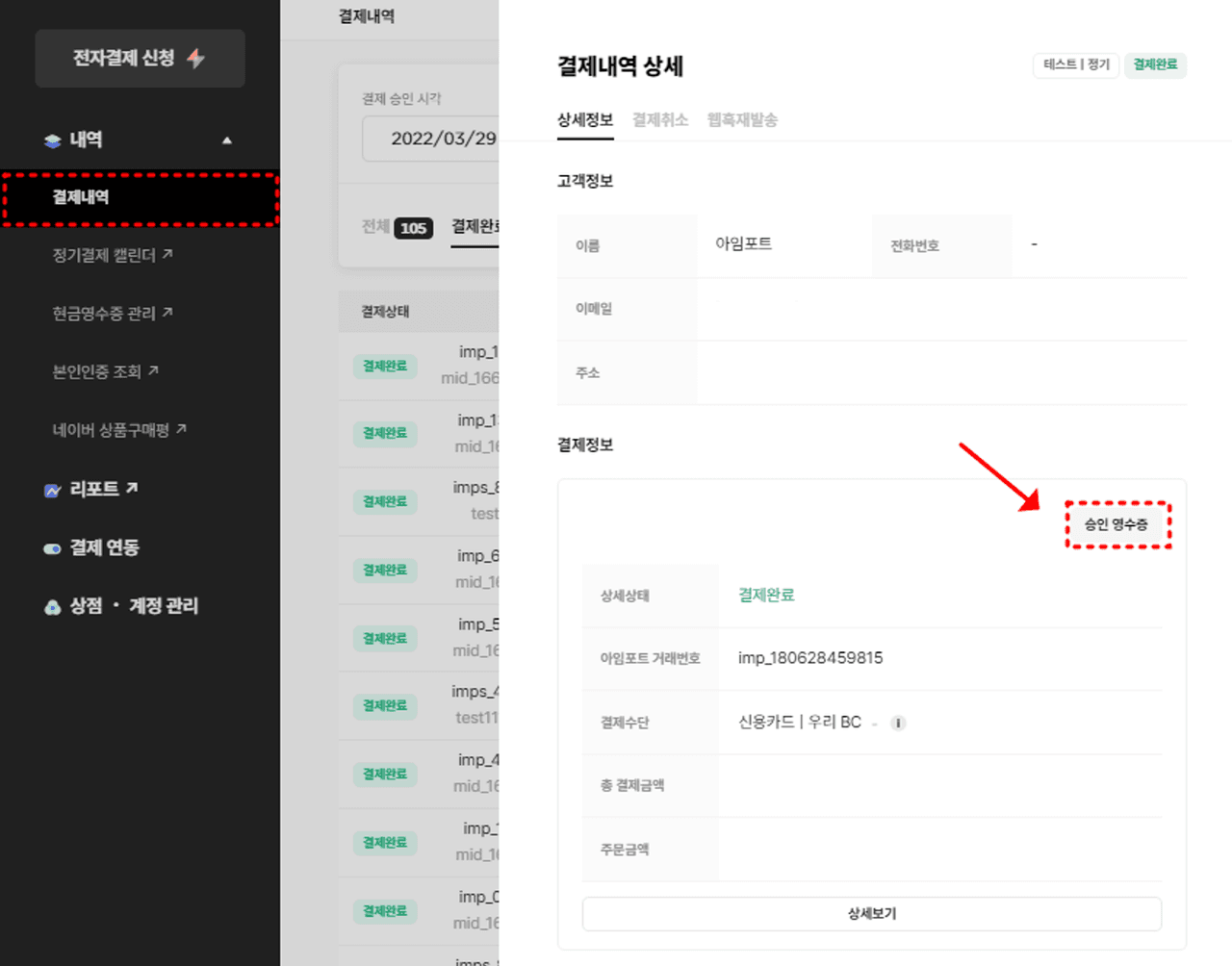The image size is (1232, 966).
Task: Switch to the 결제취소 tab
Action: [x=660, y=120]
